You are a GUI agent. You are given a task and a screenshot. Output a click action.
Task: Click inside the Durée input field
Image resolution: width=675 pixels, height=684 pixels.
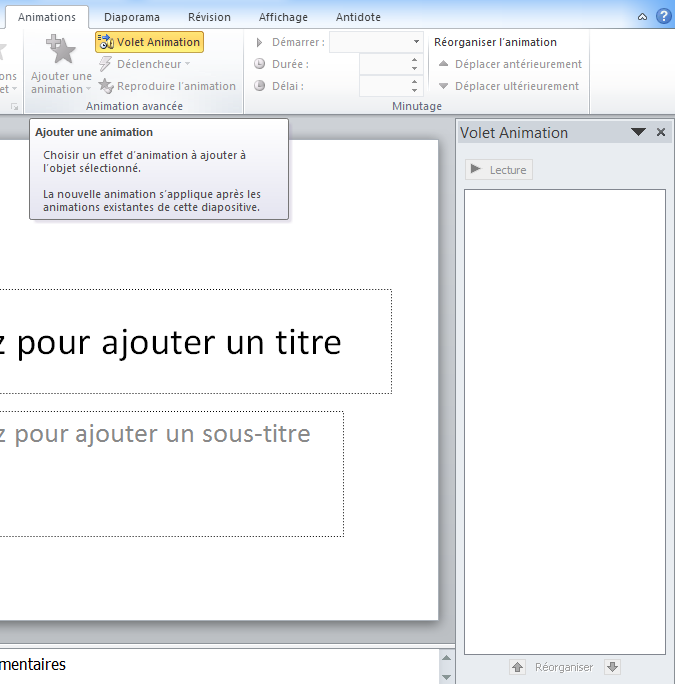pyautogui.click(x=383, y=64)
